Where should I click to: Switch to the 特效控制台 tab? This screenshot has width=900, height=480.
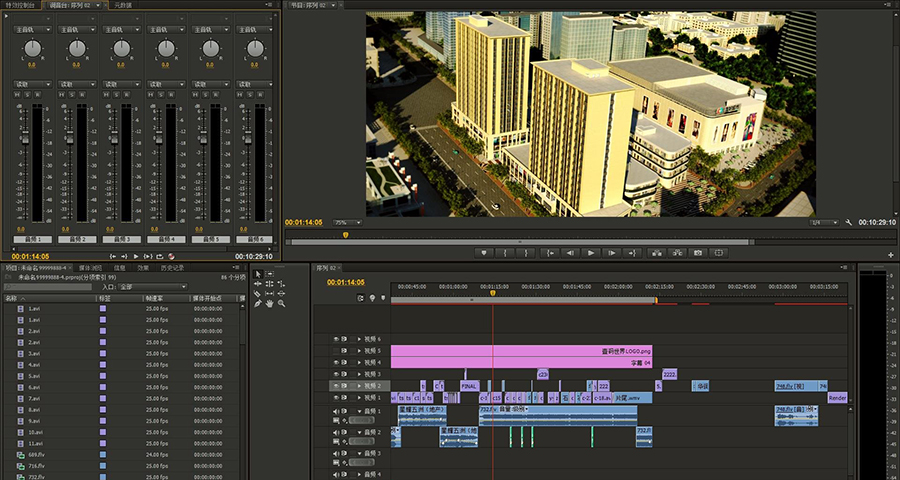[x=22, y=5]
